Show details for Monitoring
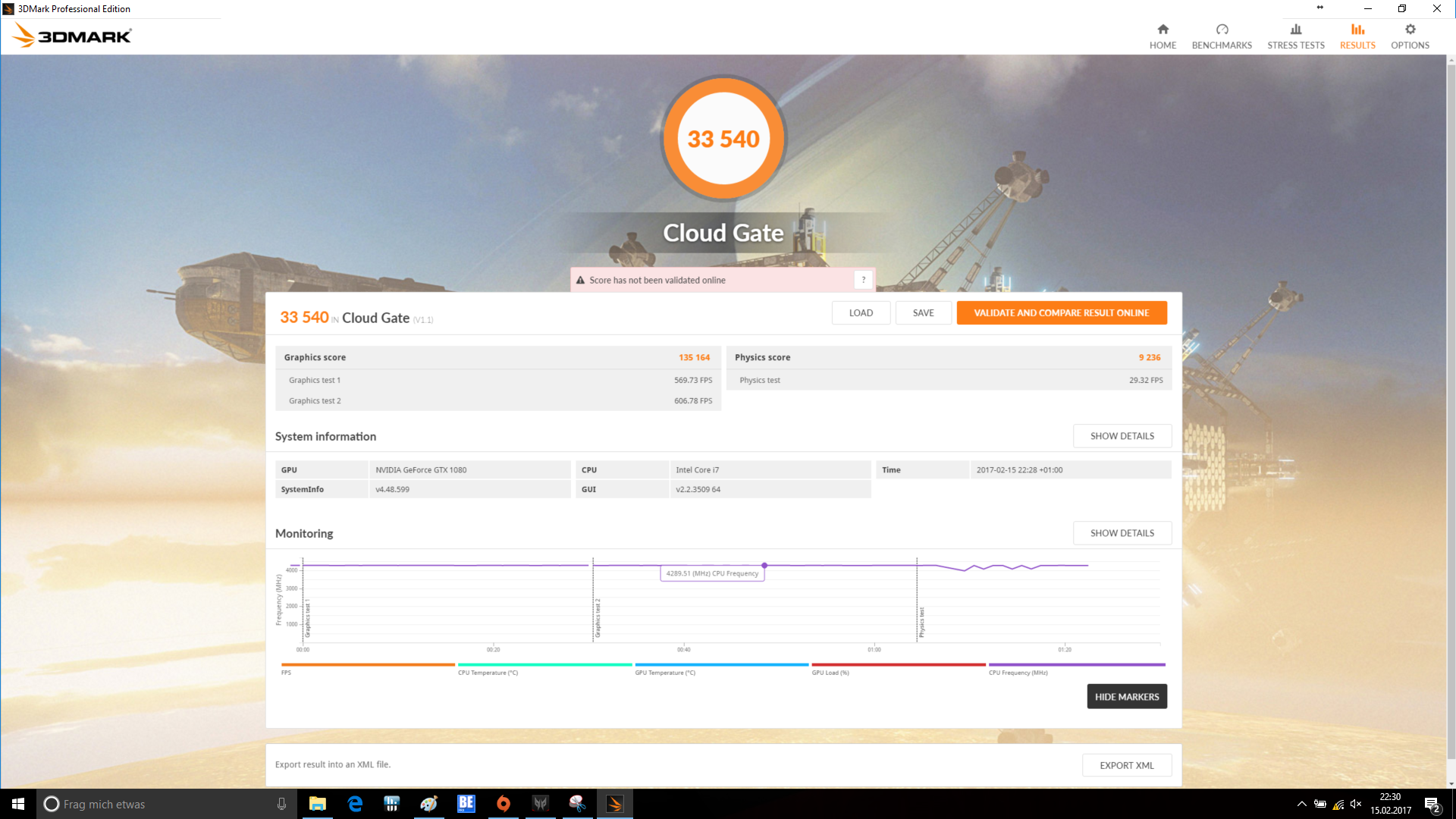Image resolution: width=1456 pixels, height=819 pixels. pyautogui.click(x=1122, y=533)
